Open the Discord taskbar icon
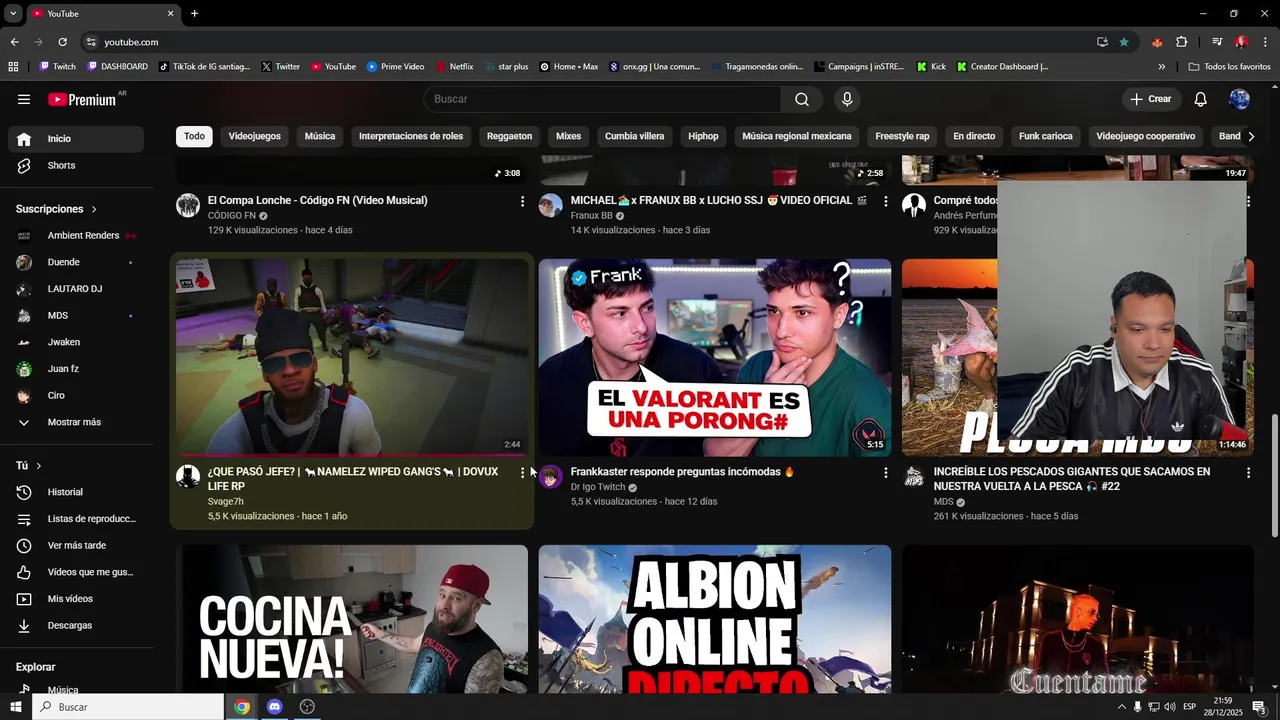This screenshot has width=1280, height=720. (x=274, y=707)
